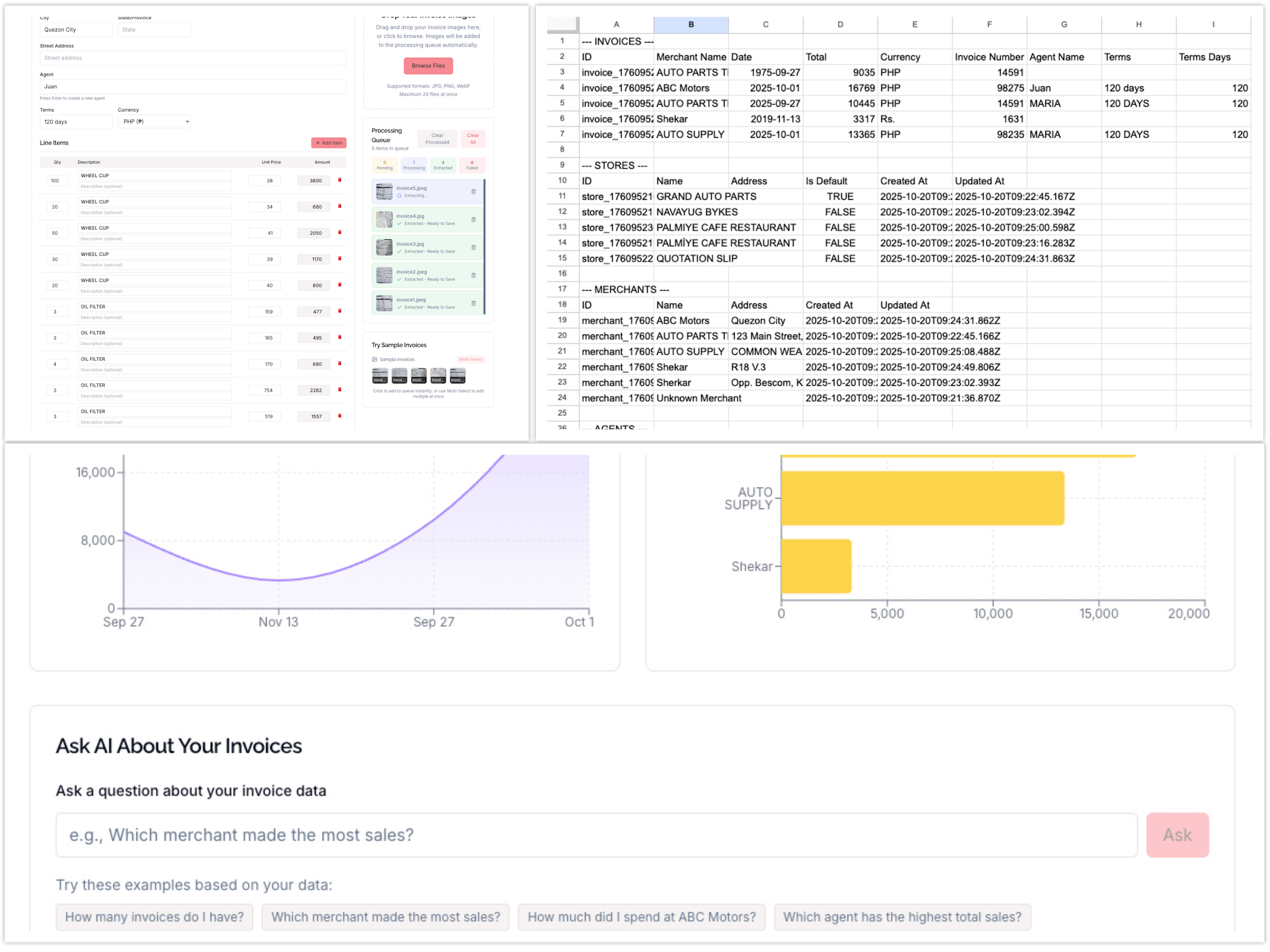Click trash icon for invoice4.jpg
Image resolution: width=1270 pixels, height=952 pixels.
pos(474,220)
